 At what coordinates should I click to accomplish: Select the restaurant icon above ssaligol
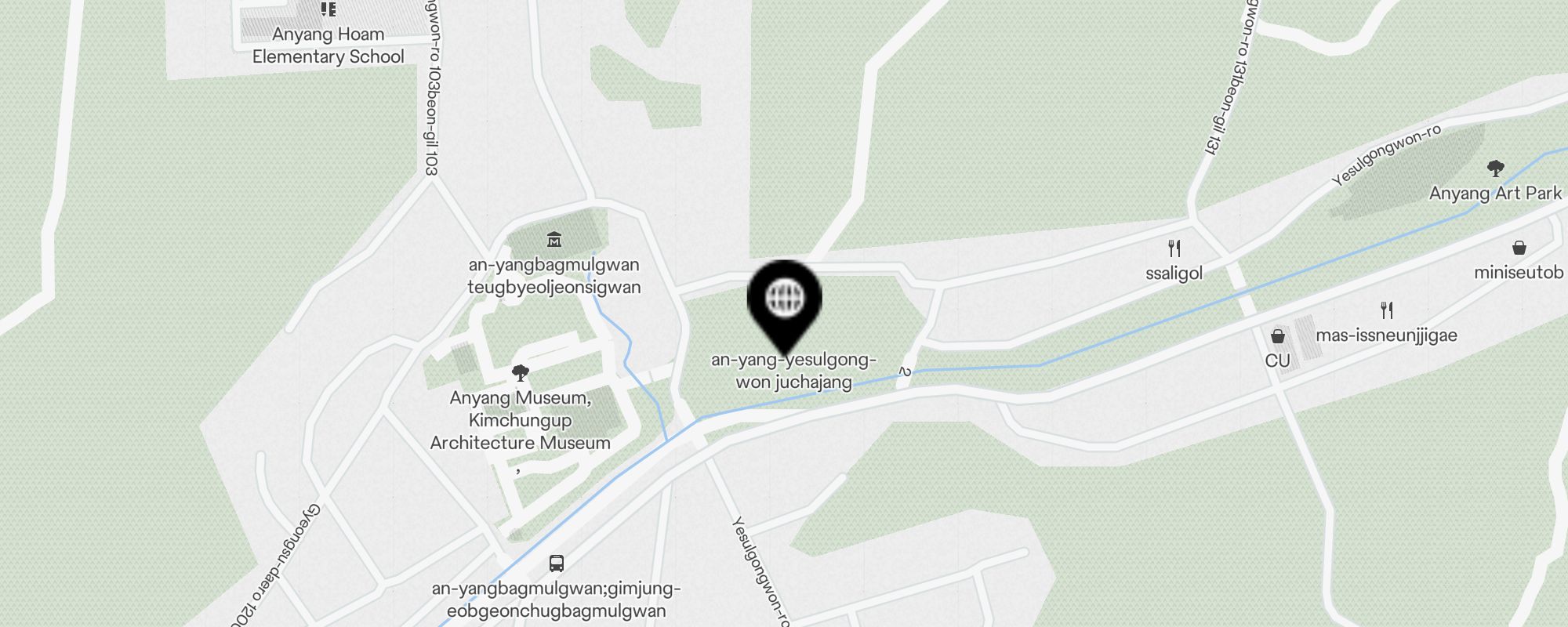pyautogui.click(x=1174, y=248)
